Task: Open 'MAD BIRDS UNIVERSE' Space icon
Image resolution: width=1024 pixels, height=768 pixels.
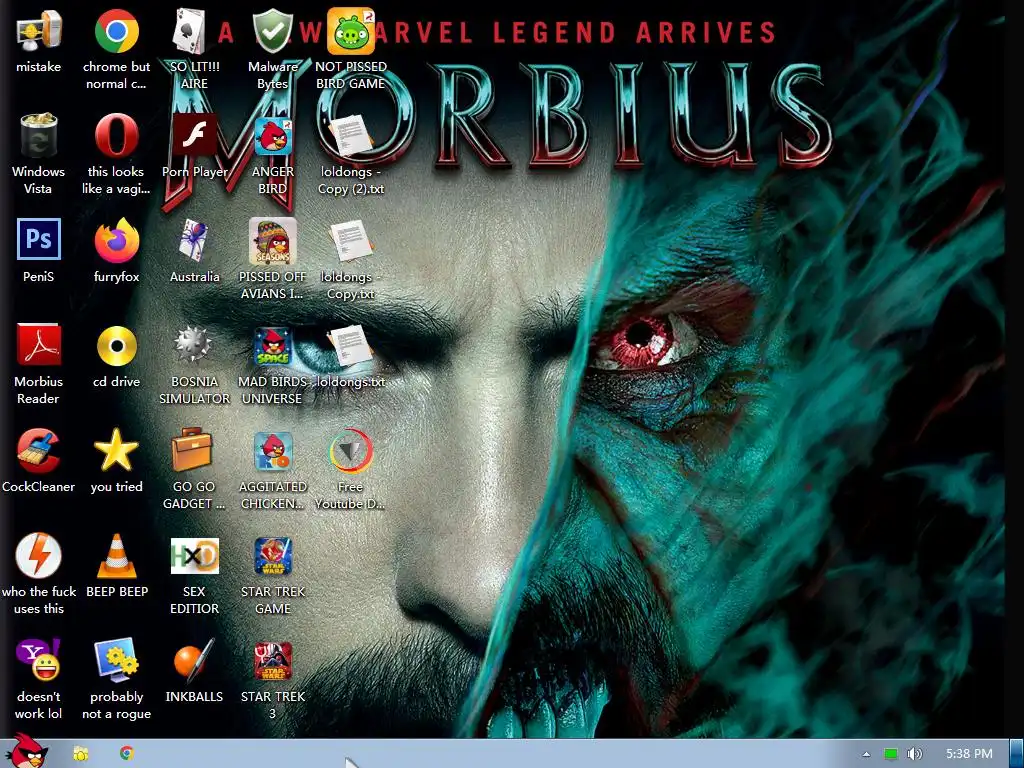Action: (272, 346)
